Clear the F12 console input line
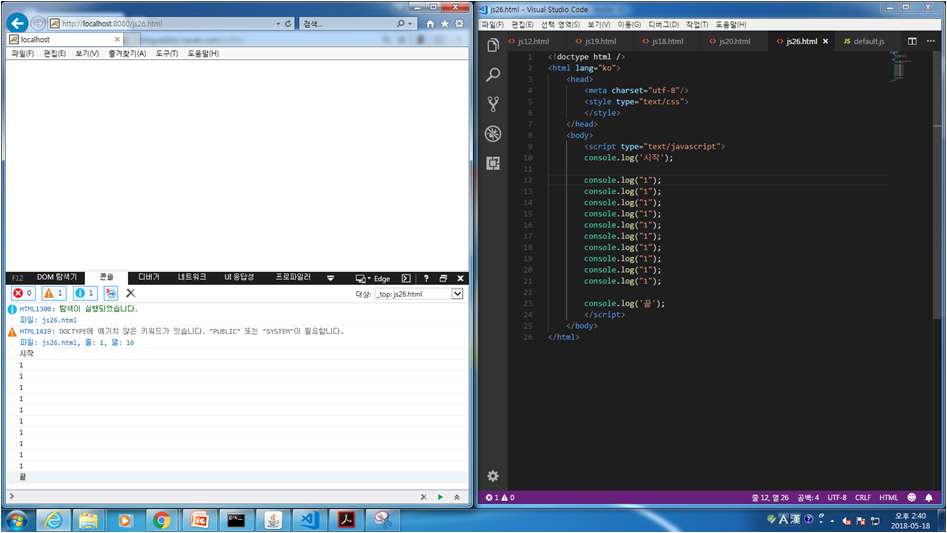Screen dimensions: 947x533 [423, 497]
